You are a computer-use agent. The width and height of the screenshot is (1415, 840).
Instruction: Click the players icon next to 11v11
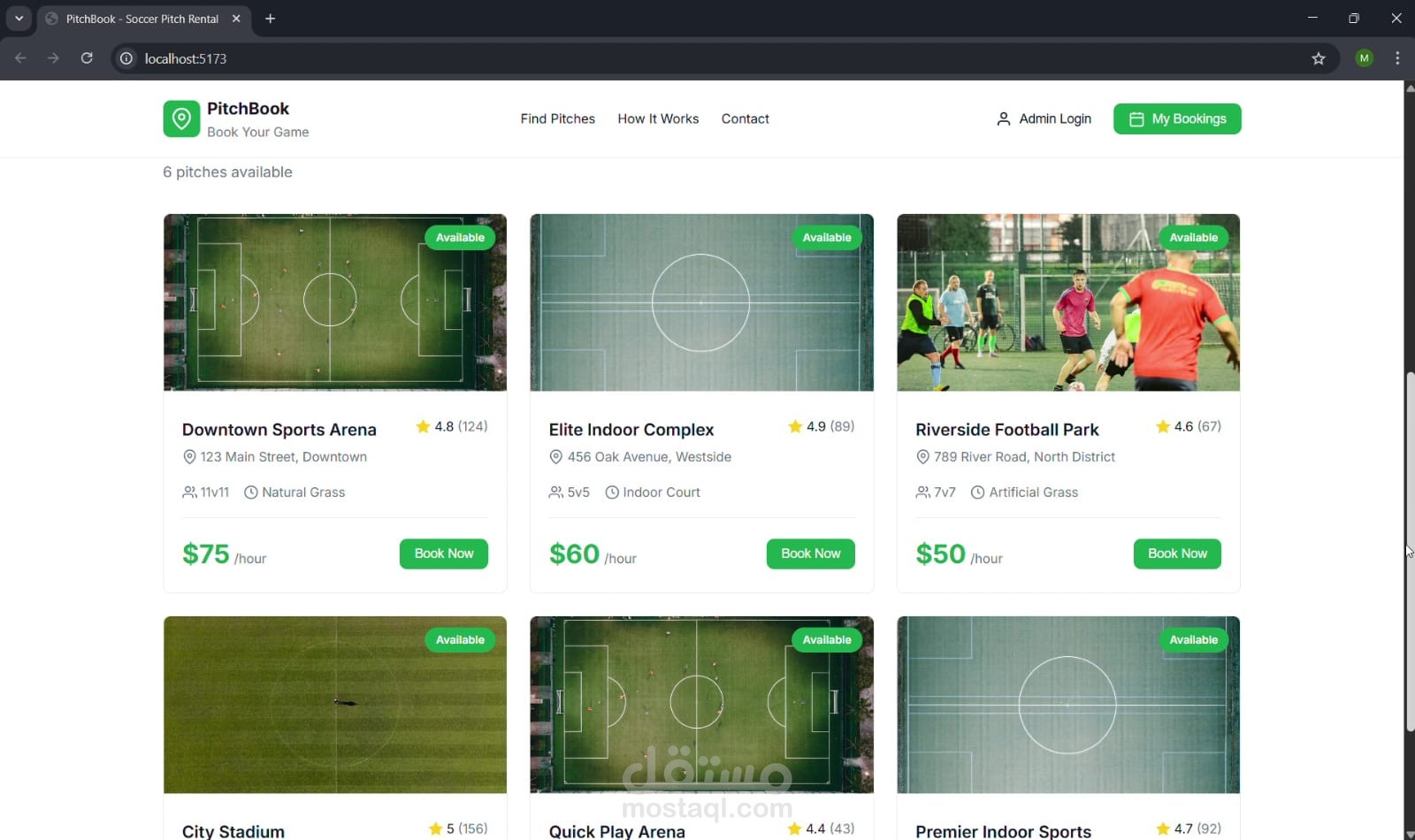[x=189, y=493]
